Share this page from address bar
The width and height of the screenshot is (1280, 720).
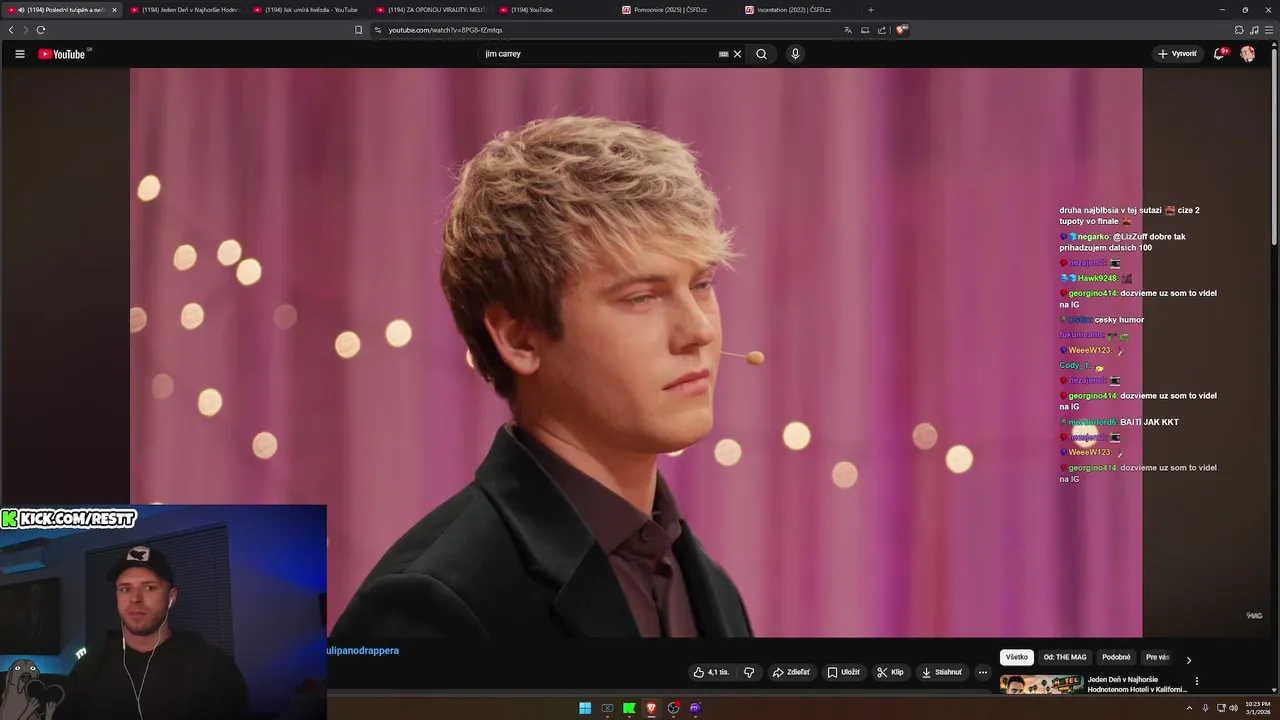pyautogui.click(x=882, y=30)
